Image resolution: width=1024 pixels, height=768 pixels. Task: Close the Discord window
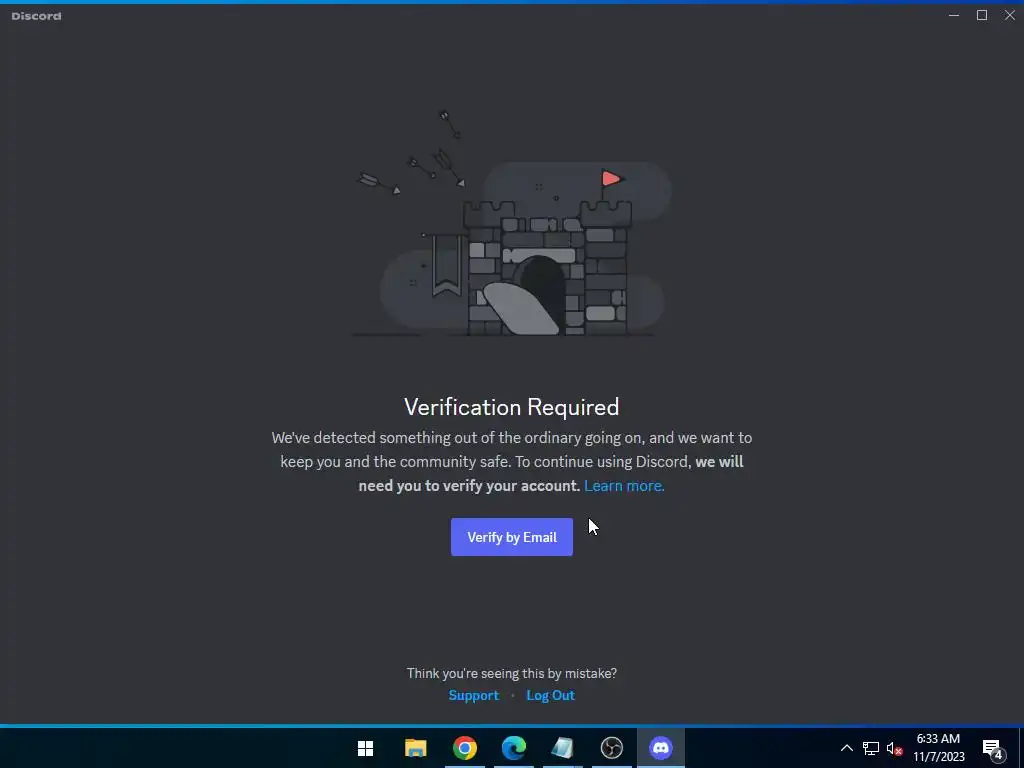click(x=1010, y=15)
